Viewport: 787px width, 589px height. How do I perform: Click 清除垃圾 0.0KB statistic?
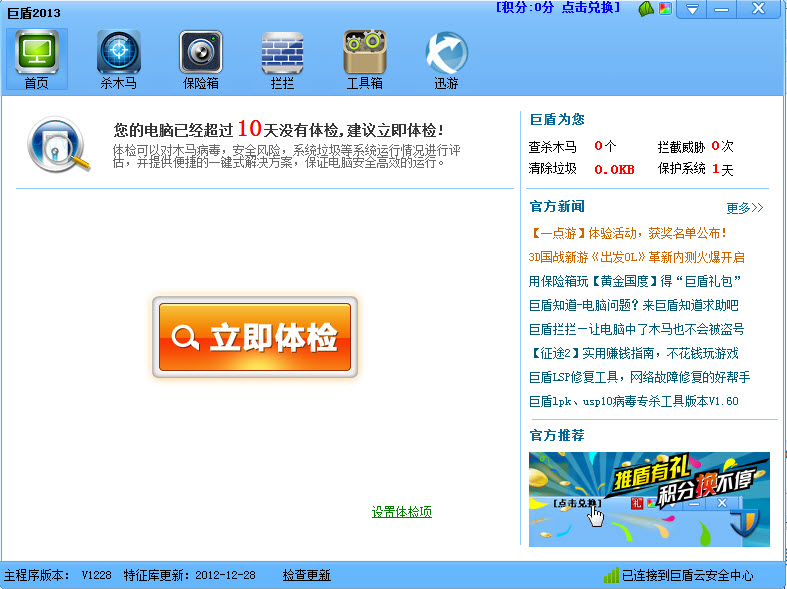tap(581, 169)
